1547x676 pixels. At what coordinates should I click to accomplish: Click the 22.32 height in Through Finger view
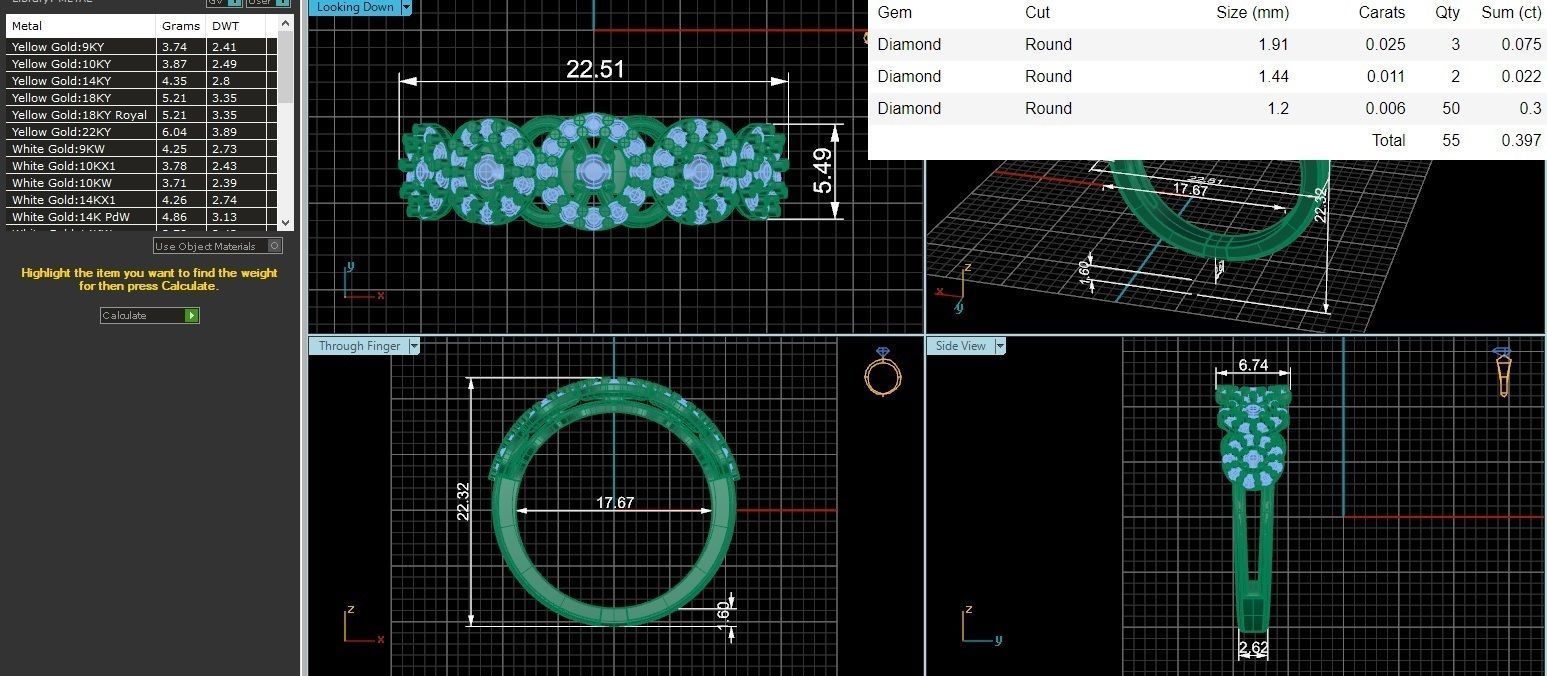point(463,501)
